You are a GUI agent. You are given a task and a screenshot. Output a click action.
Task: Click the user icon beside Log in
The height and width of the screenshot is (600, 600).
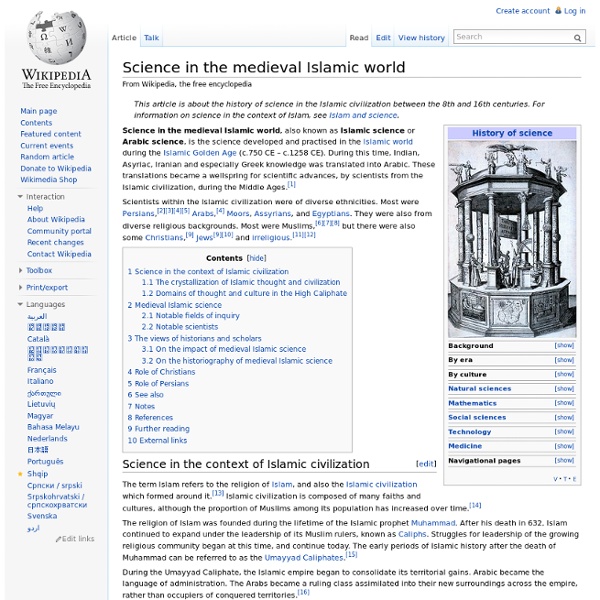(558, 11)
